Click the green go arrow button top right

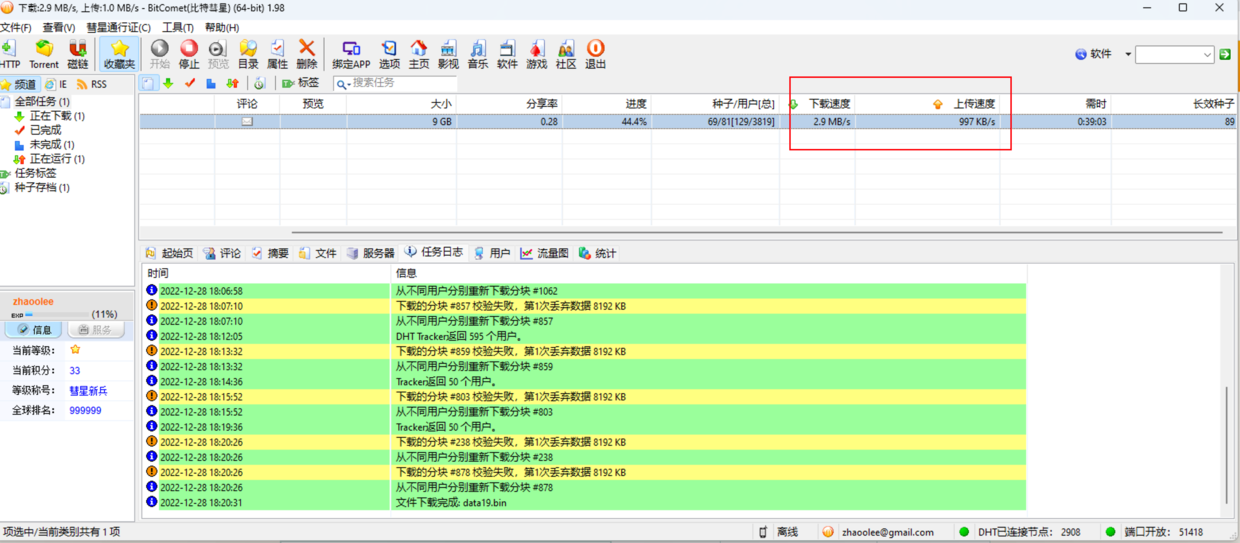(1225, 54)
